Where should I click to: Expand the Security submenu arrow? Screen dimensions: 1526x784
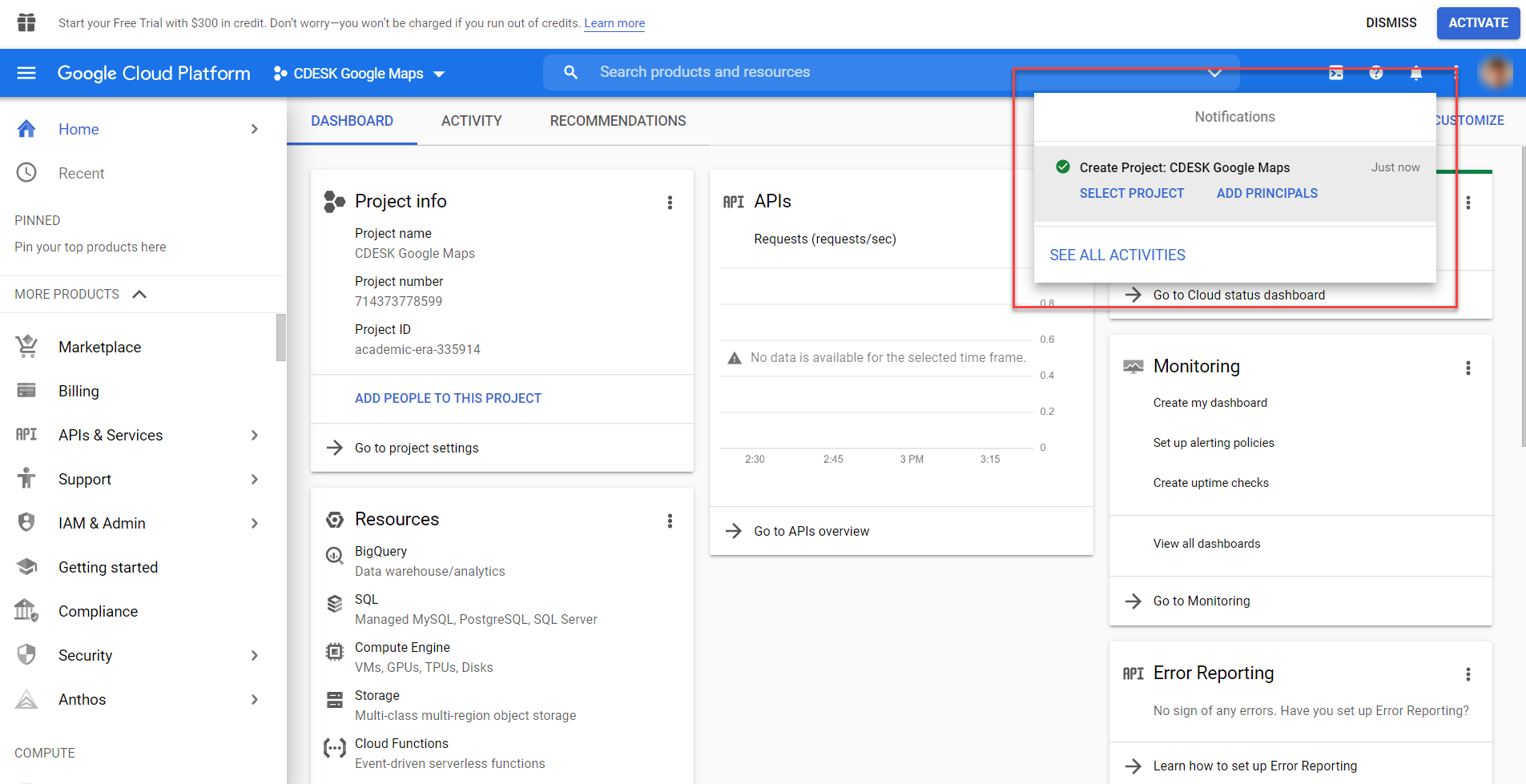(x=255, y=655)
